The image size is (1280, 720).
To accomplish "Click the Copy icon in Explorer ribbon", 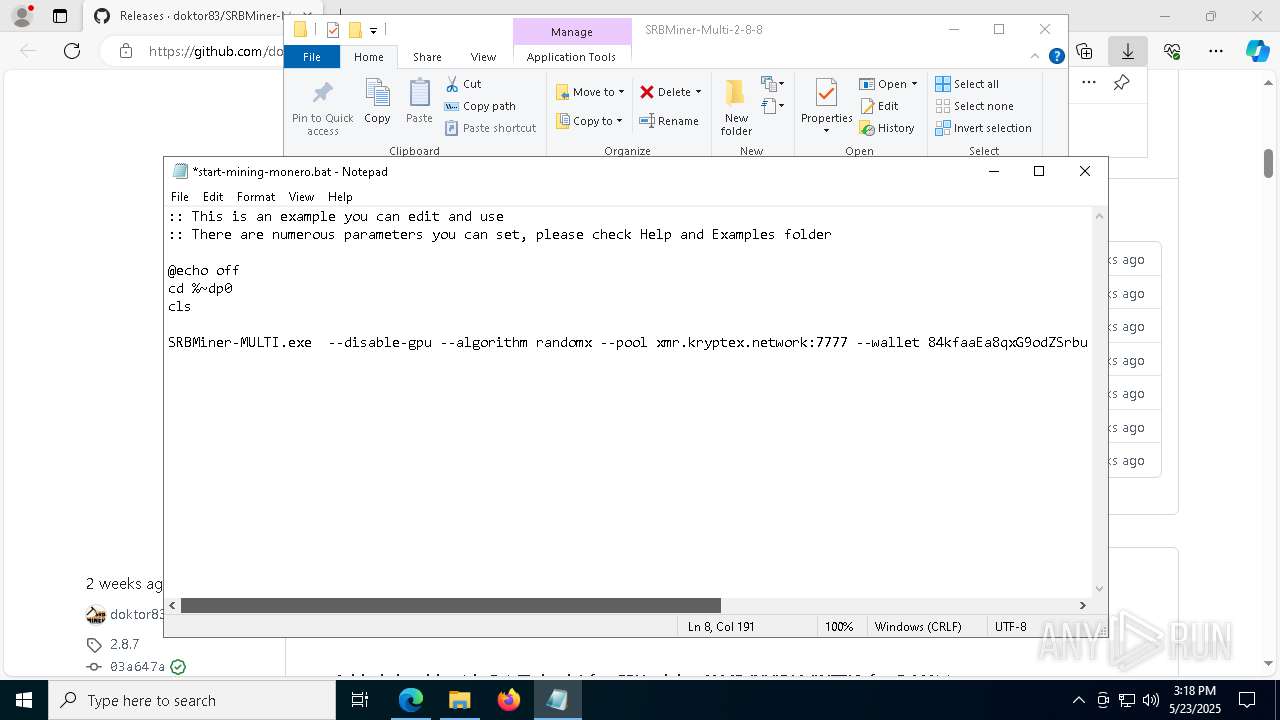I will (377, 102).
